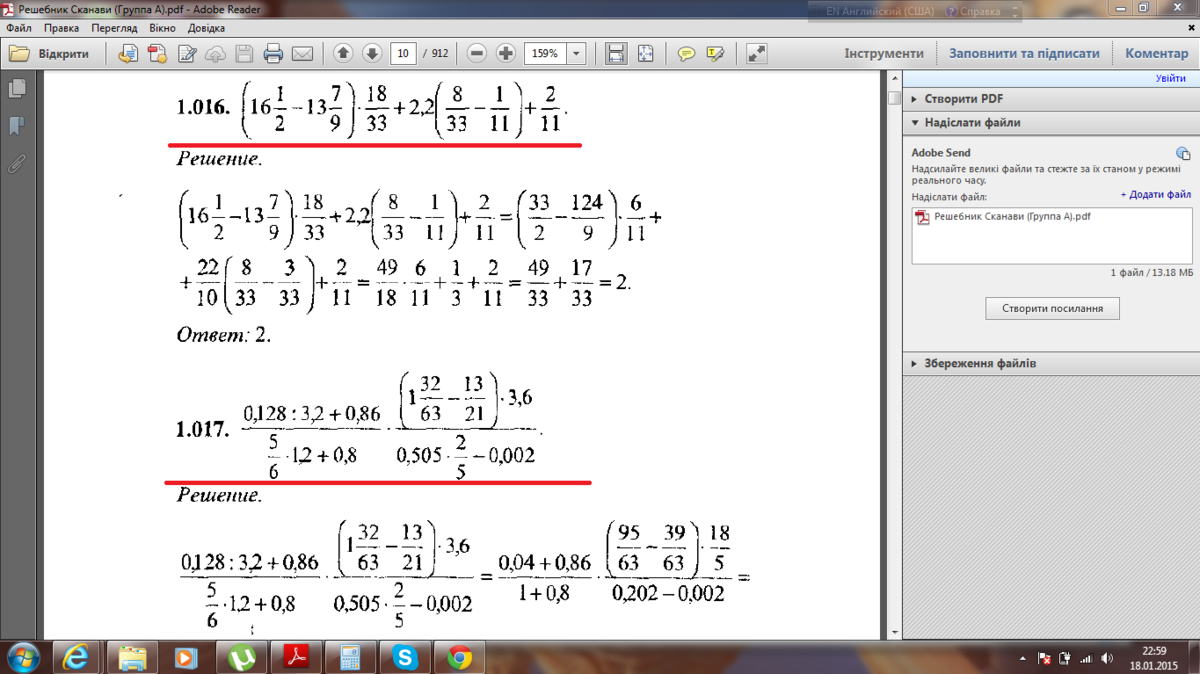The image size is (1200, 674).
Task: Open uTorrent from the taskbar
Action: click(241, 657)
